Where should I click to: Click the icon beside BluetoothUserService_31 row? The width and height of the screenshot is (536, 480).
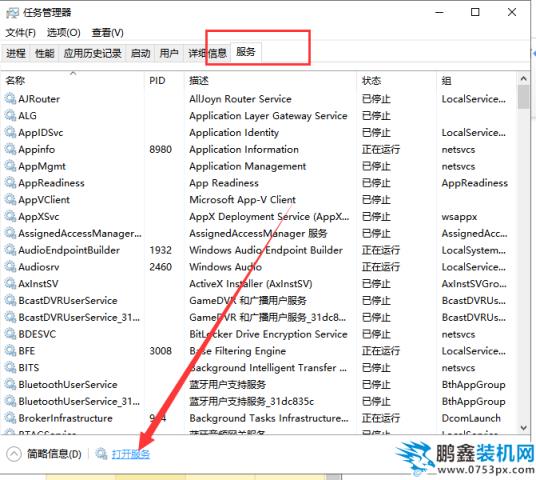click(x=10, y=401)
